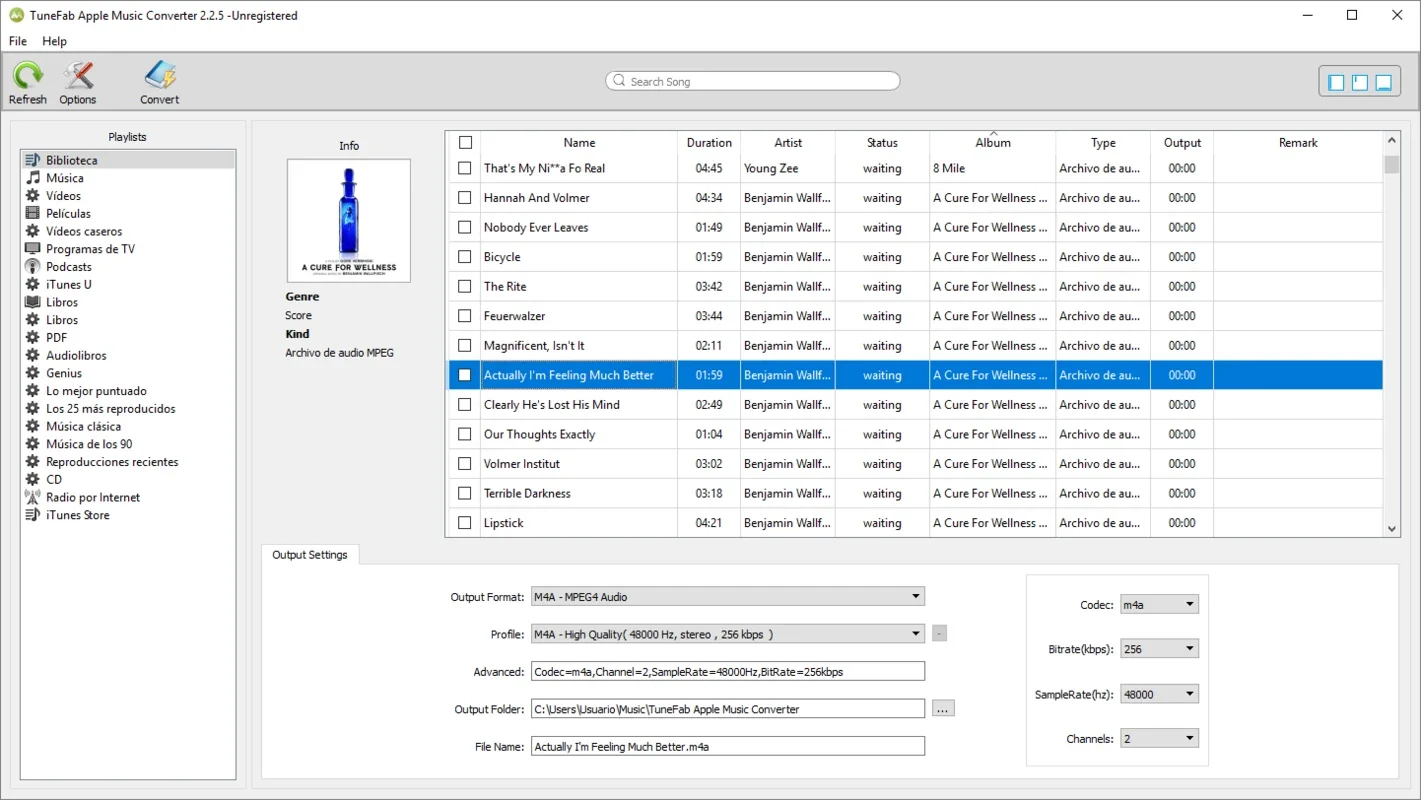Select the Música clásica playlist

(128, 426)
